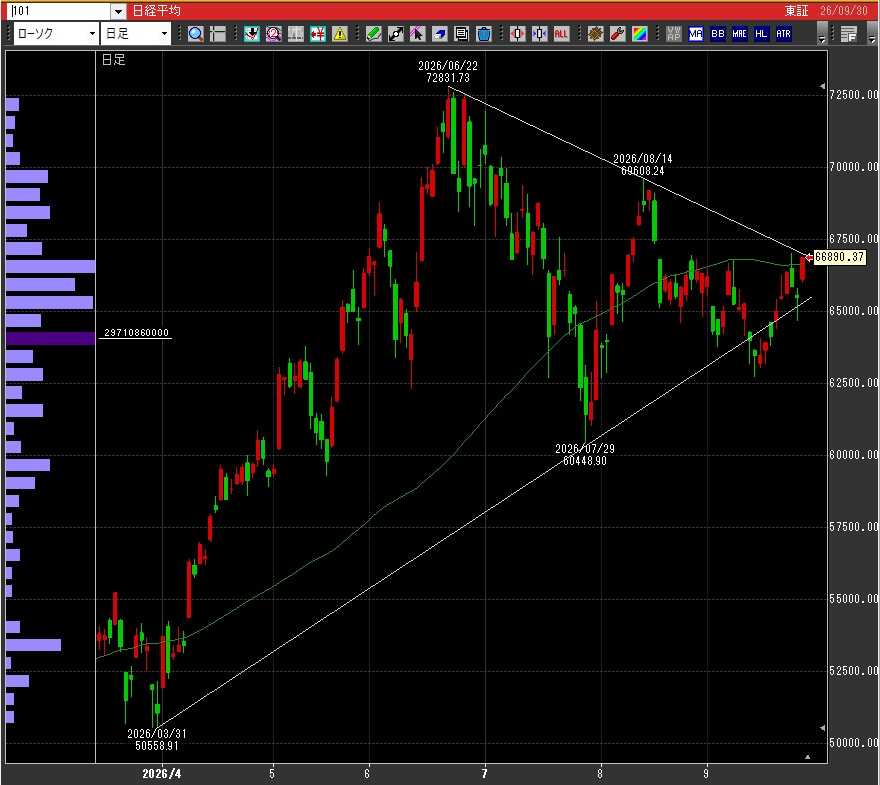
Task: Click the 26/09/30 date label
Action: pyautogui.click(x=843, y=11)
